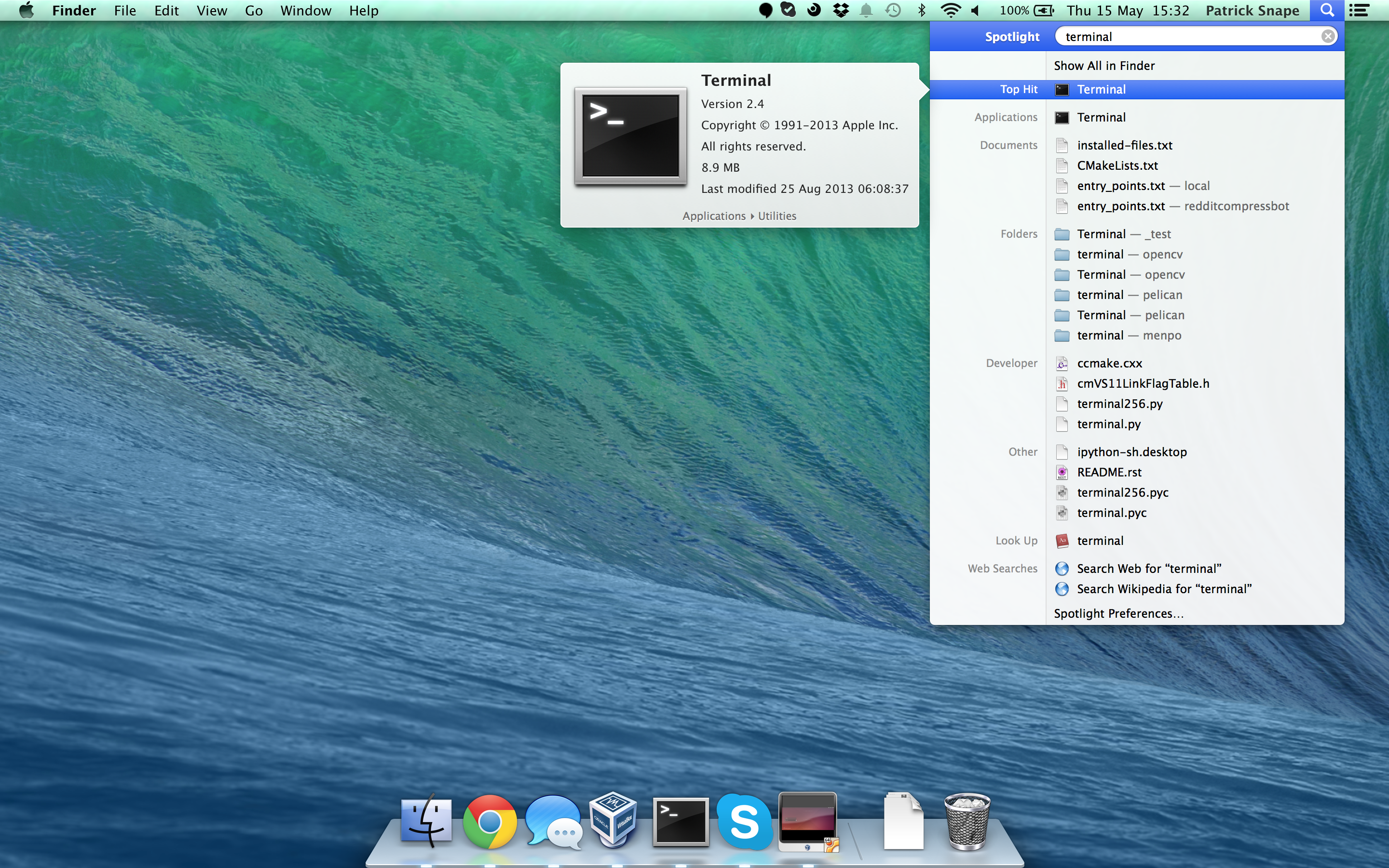The width and height of the screenshot is (1389, 868).
Task: Click Show All in Finder
Action: click(x=1104, y=66)
